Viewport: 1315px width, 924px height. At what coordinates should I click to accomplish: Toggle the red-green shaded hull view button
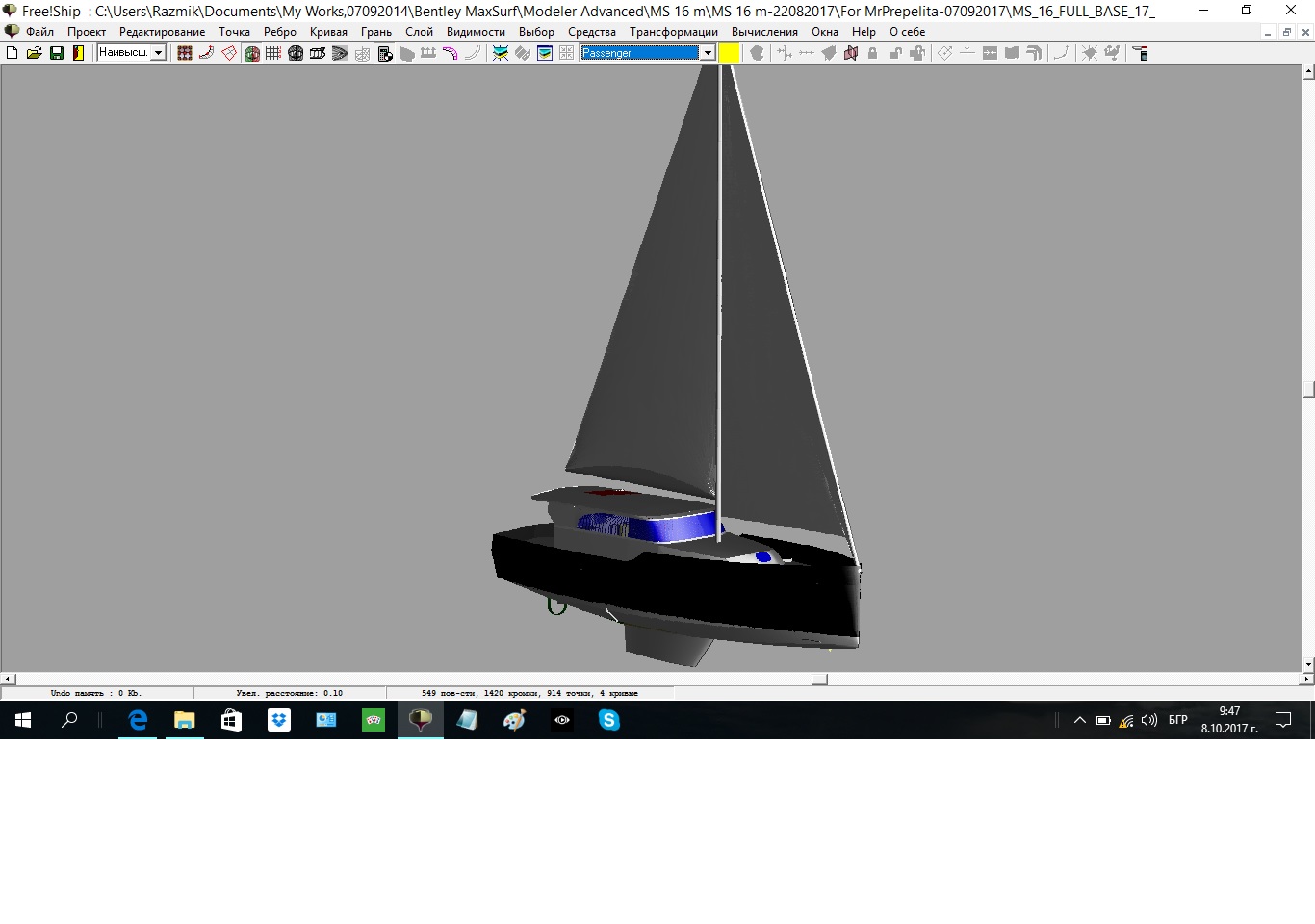tap(251, 53)
